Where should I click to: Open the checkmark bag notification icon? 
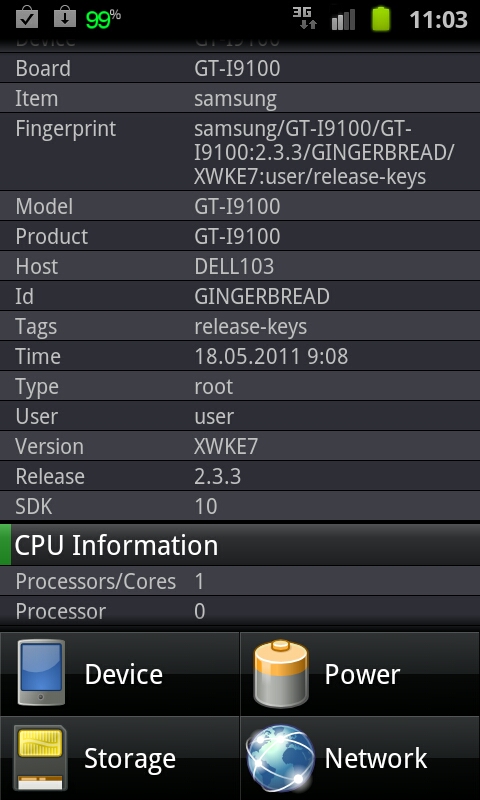pos(27,17)
